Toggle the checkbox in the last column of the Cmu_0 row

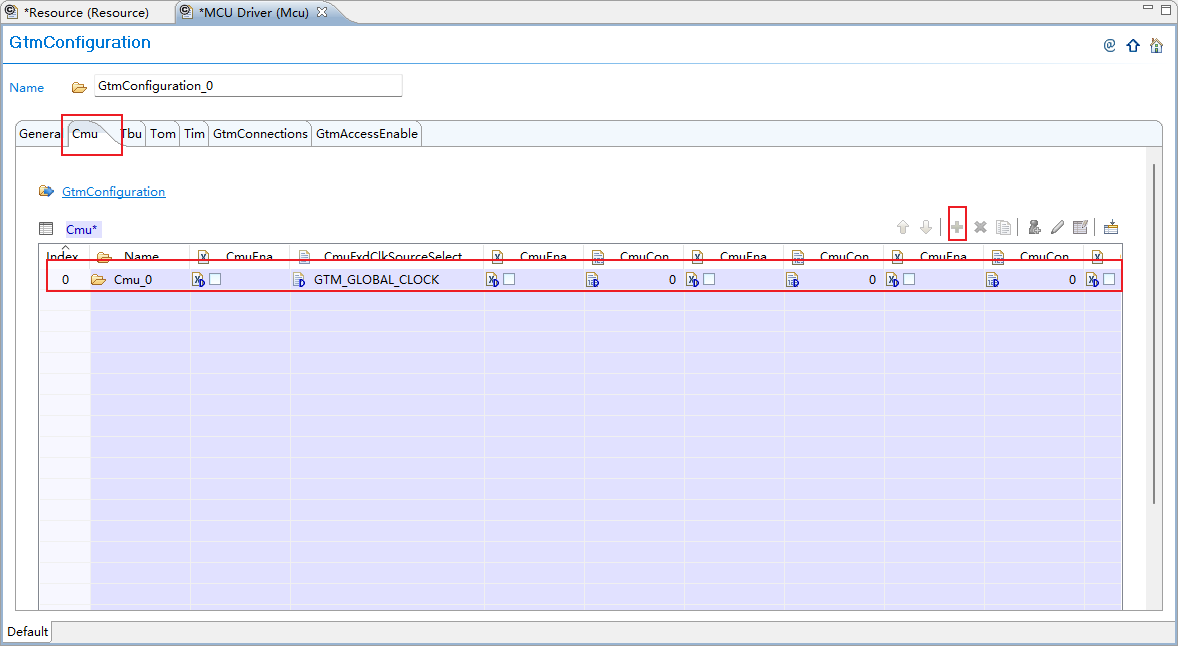point(1109,279)
